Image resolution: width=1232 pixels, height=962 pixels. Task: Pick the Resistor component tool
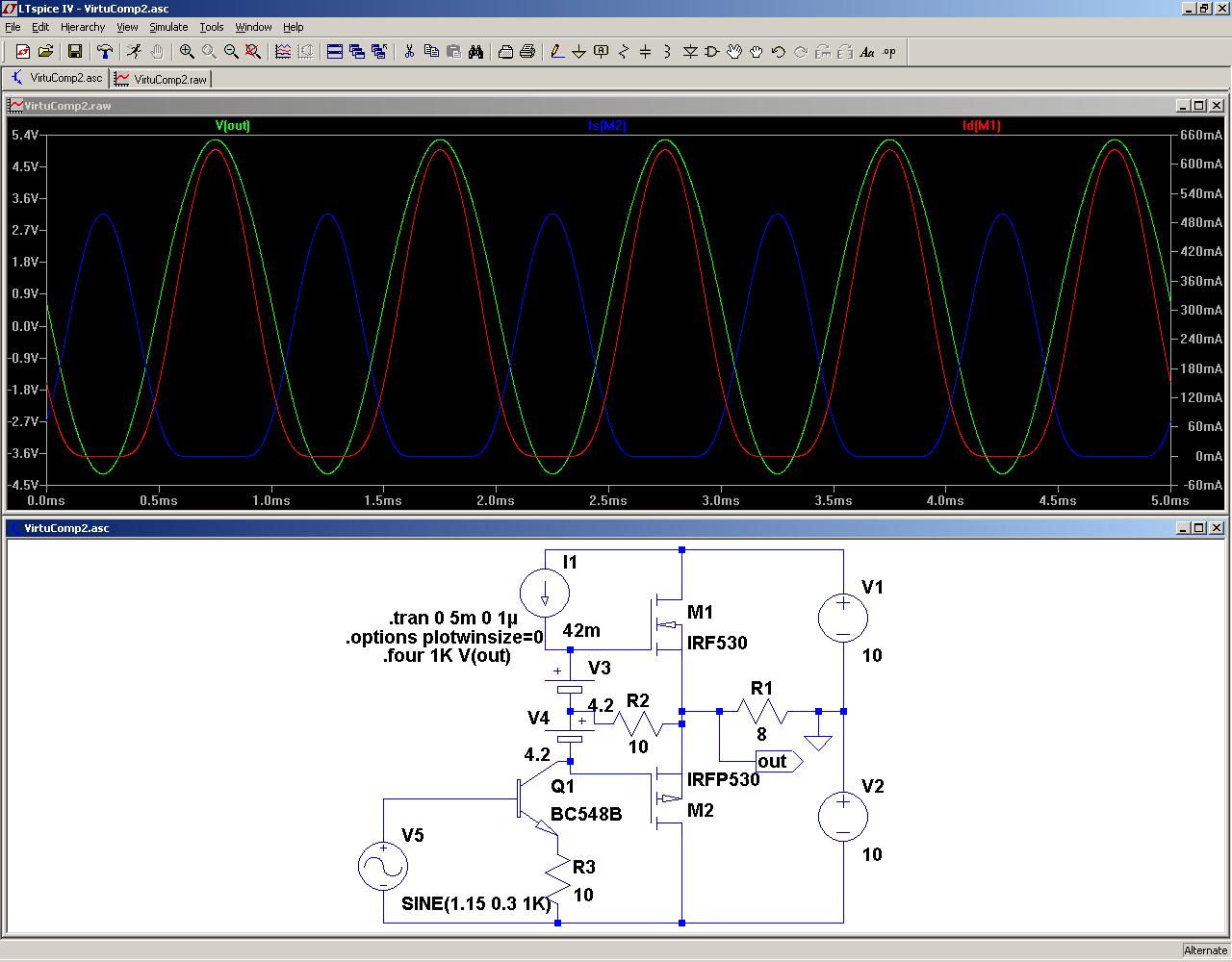click(x=624, y=52)
